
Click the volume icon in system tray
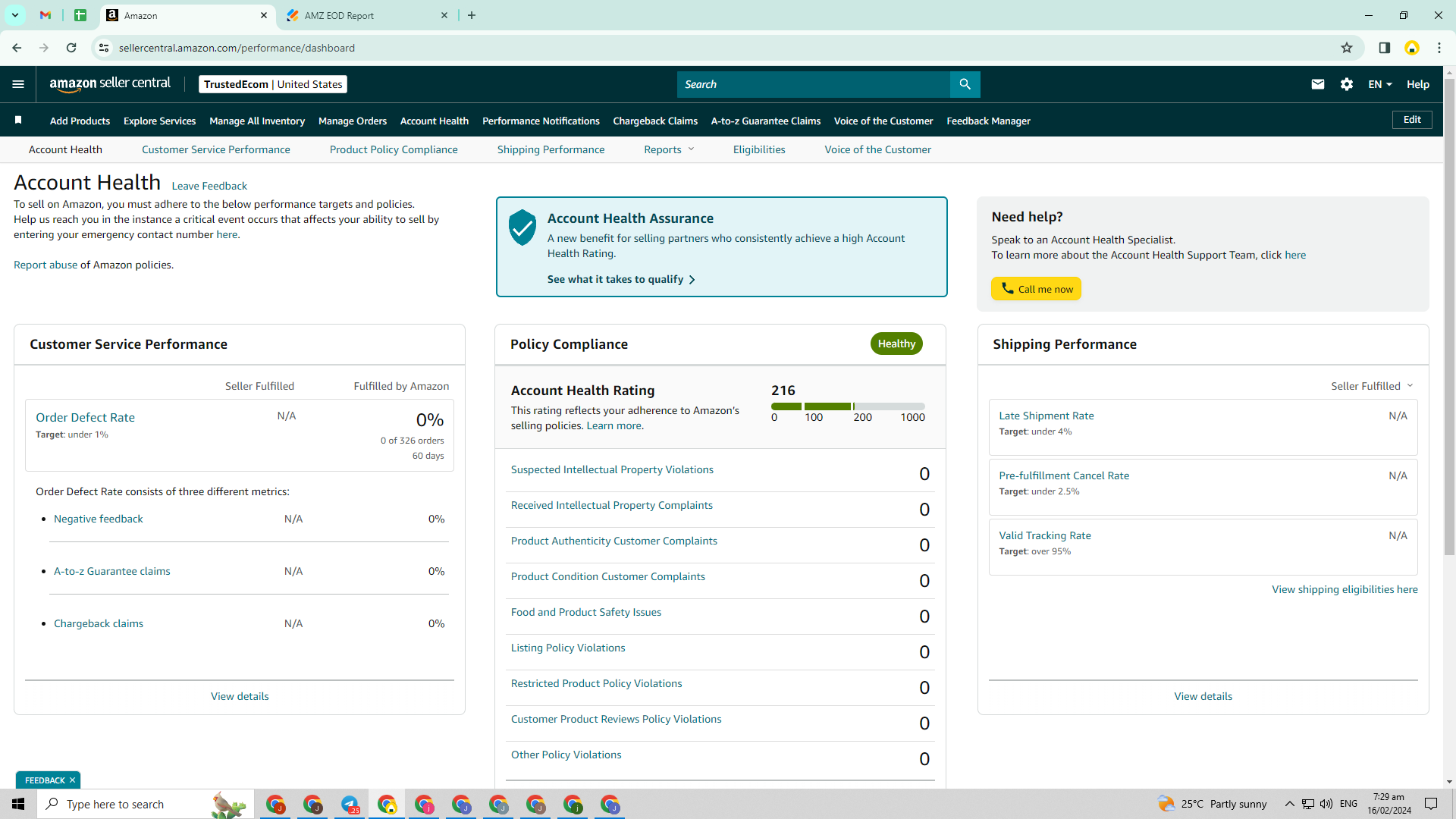click(1326, 804)
